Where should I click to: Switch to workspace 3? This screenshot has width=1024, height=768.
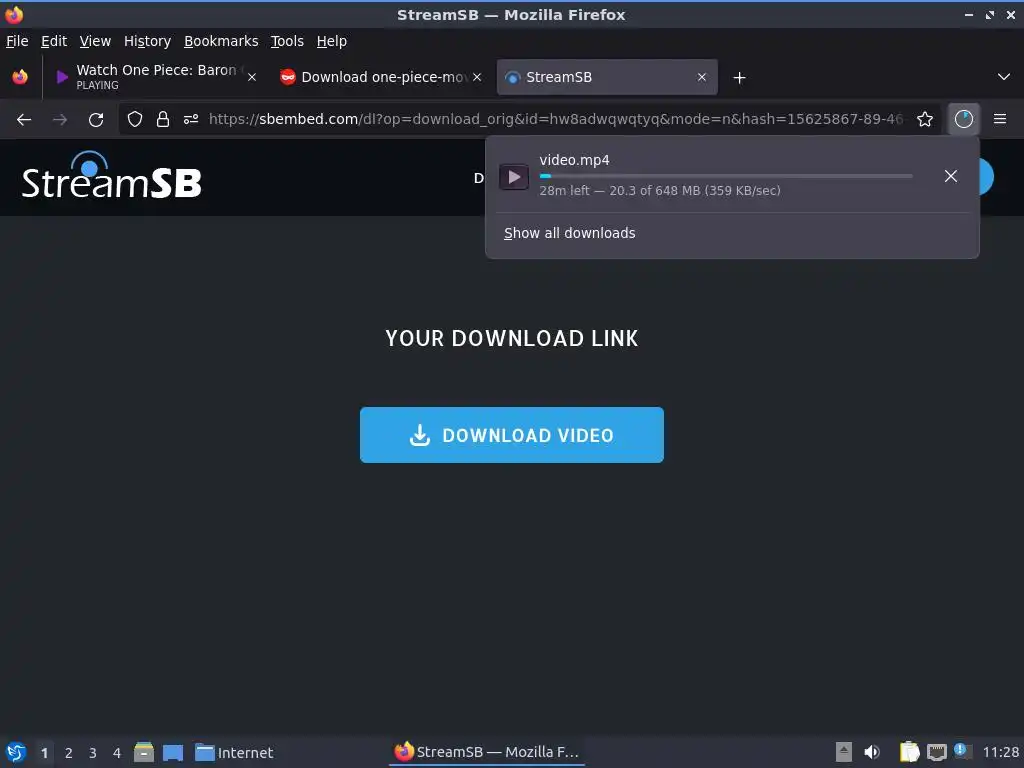tap(93, 753)
